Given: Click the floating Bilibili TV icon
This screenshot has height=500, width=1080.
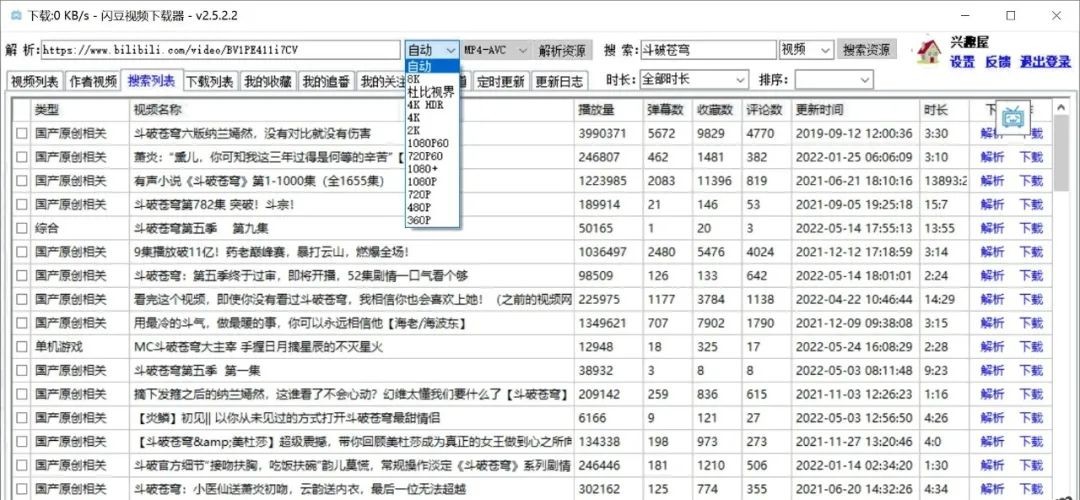Looking at the screenshot, I should (1014, 118).
